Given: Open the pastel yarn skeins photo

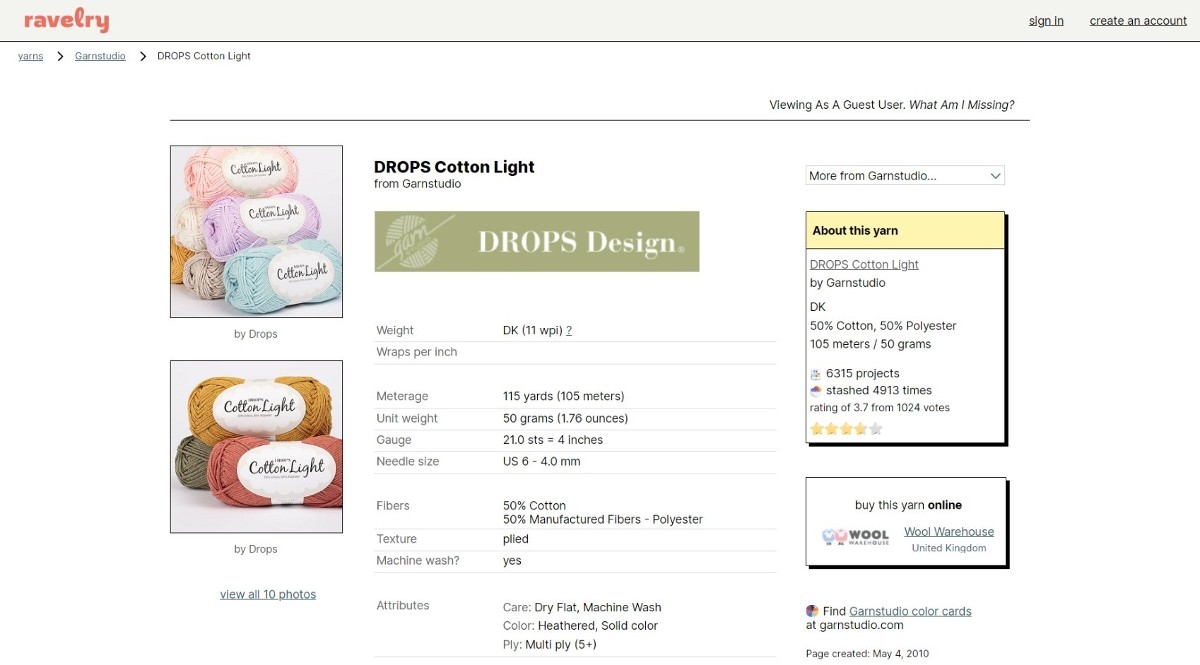Looking at the screenshot, I should point(256,232).
